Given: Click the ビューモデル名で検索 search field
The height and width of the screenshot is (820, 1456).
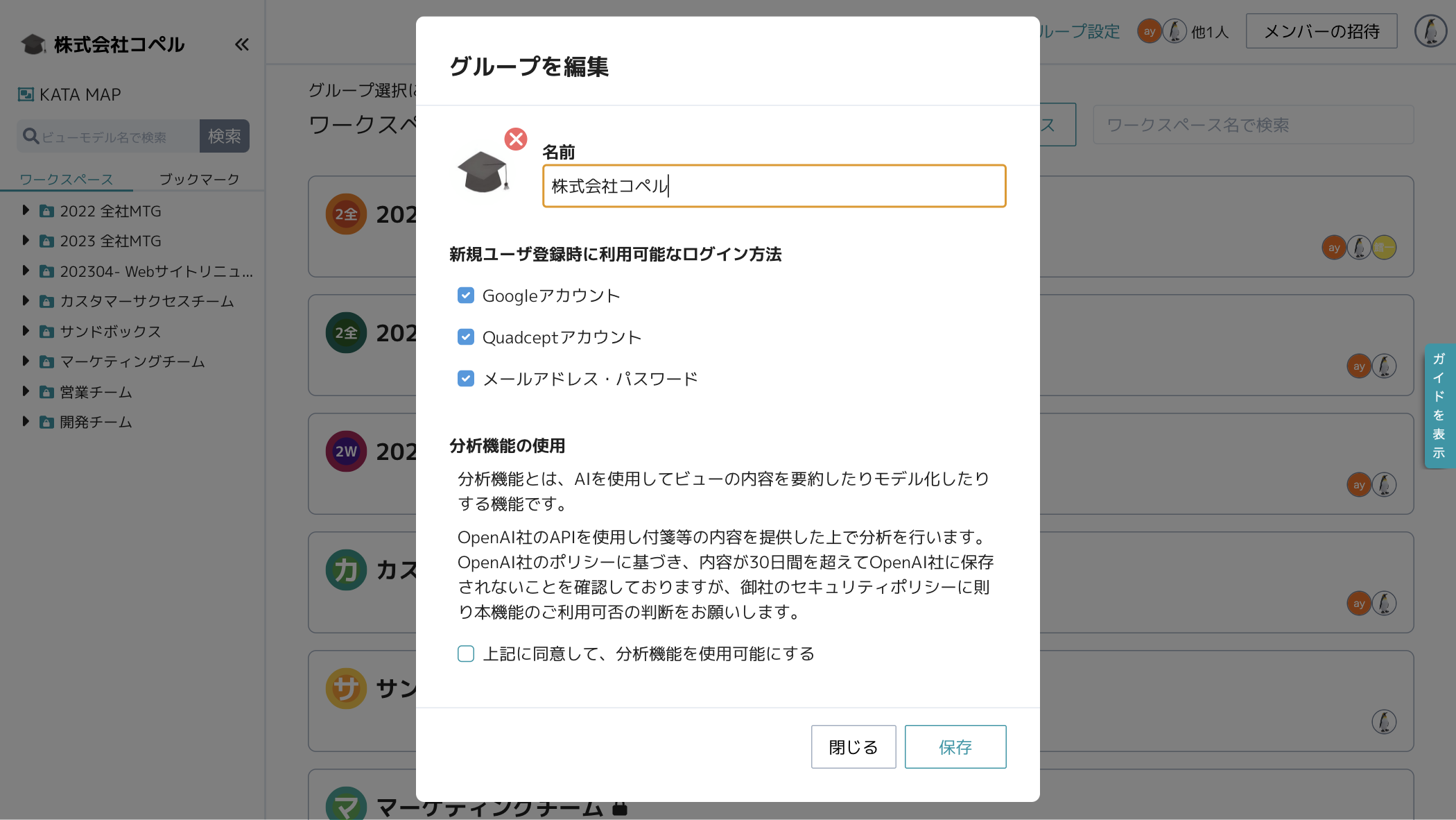Looking at the screenshot, I should tap(108, 137).
